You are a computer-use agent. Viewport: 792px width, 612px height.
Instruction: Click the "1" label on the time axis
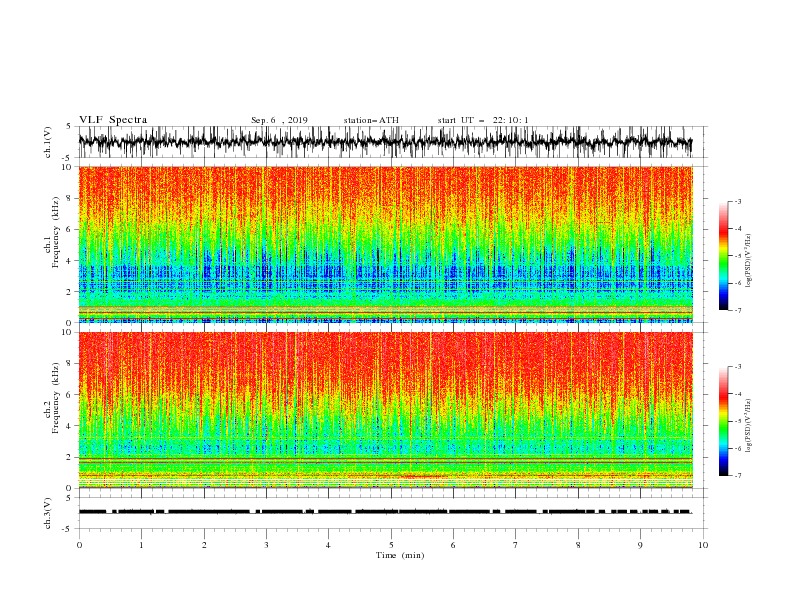click(x=141, y=545)
